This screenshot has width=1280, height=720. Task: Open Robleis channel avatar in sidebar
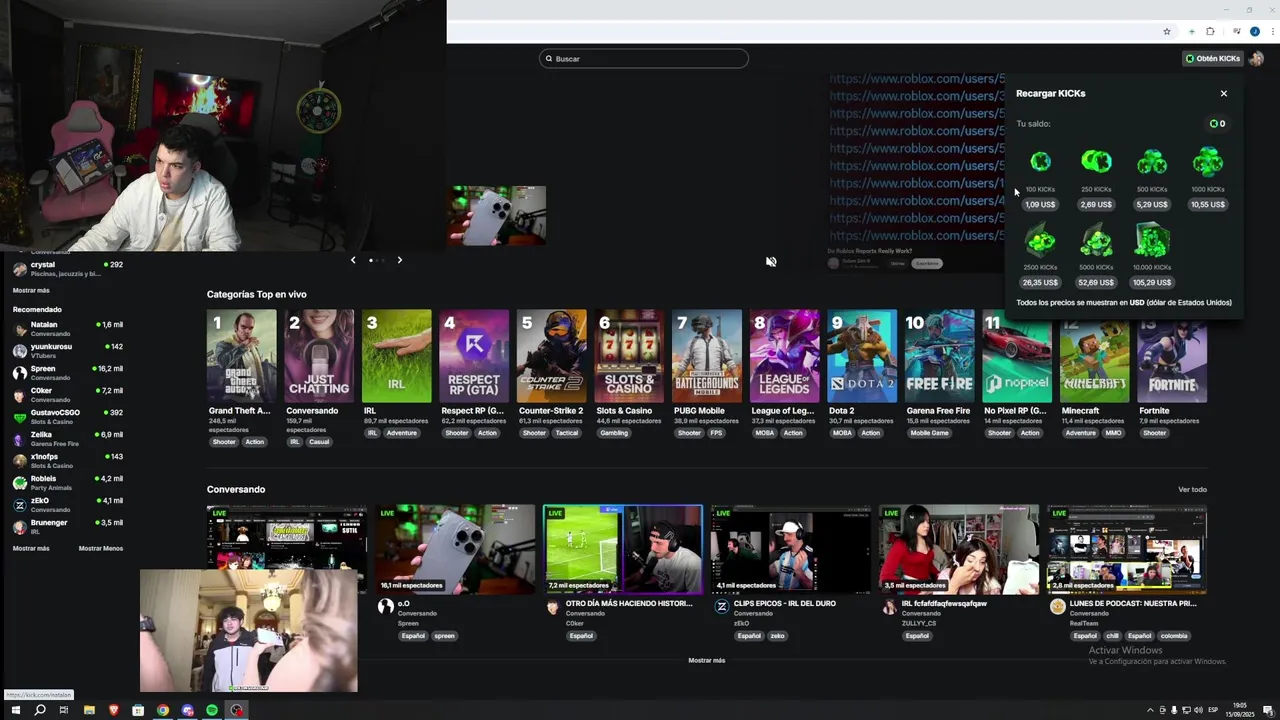(19, 482)
